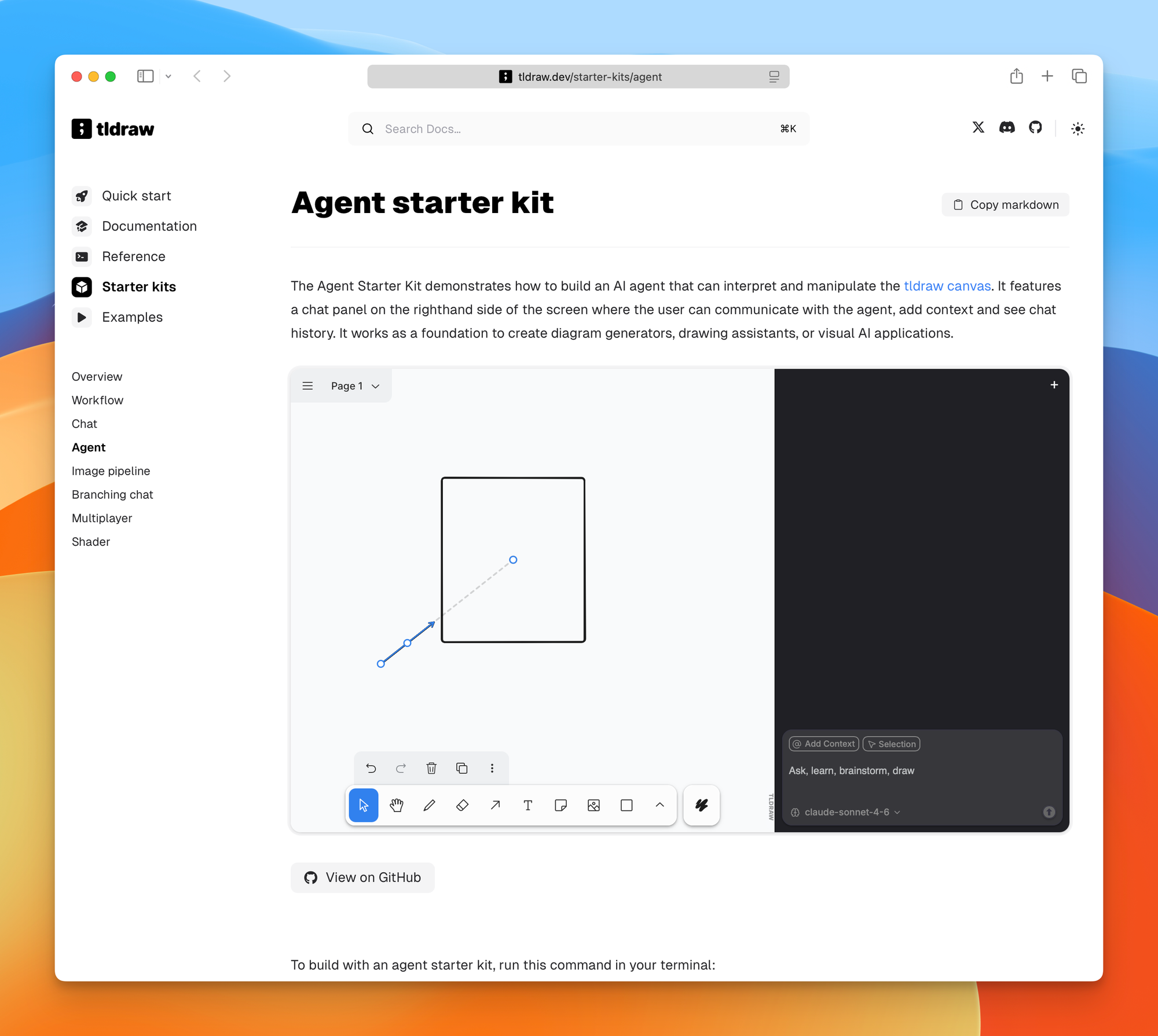Image resolution: width=1158 pixels, height=1036 pixels.
Task: Click the Add Context button
Action: pyautogui.click(x=823, y=744)
